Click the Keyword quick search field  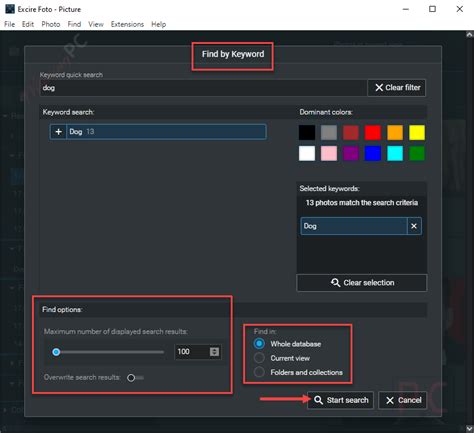(203, 88)
